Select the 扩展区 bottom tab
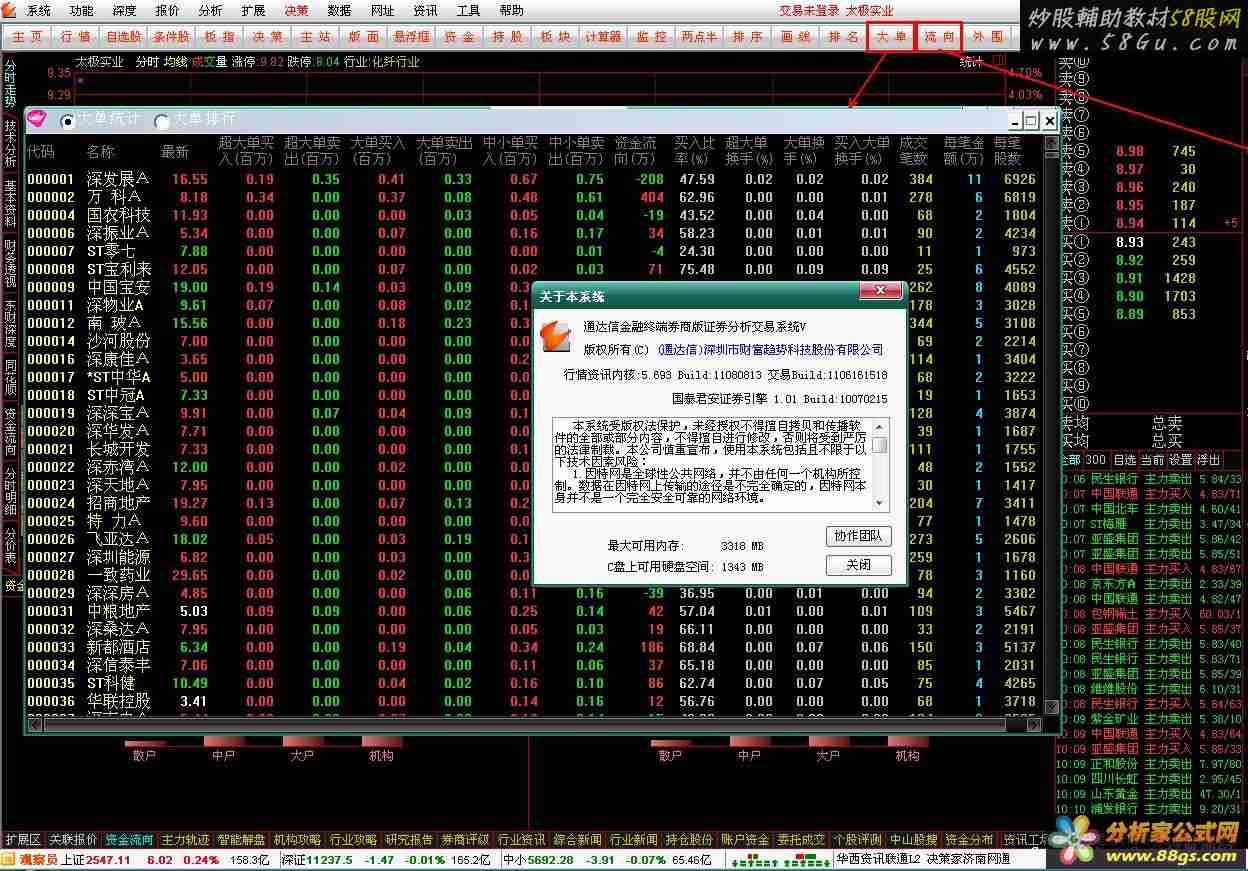1248x871 pixels. (x=23, y=839)
